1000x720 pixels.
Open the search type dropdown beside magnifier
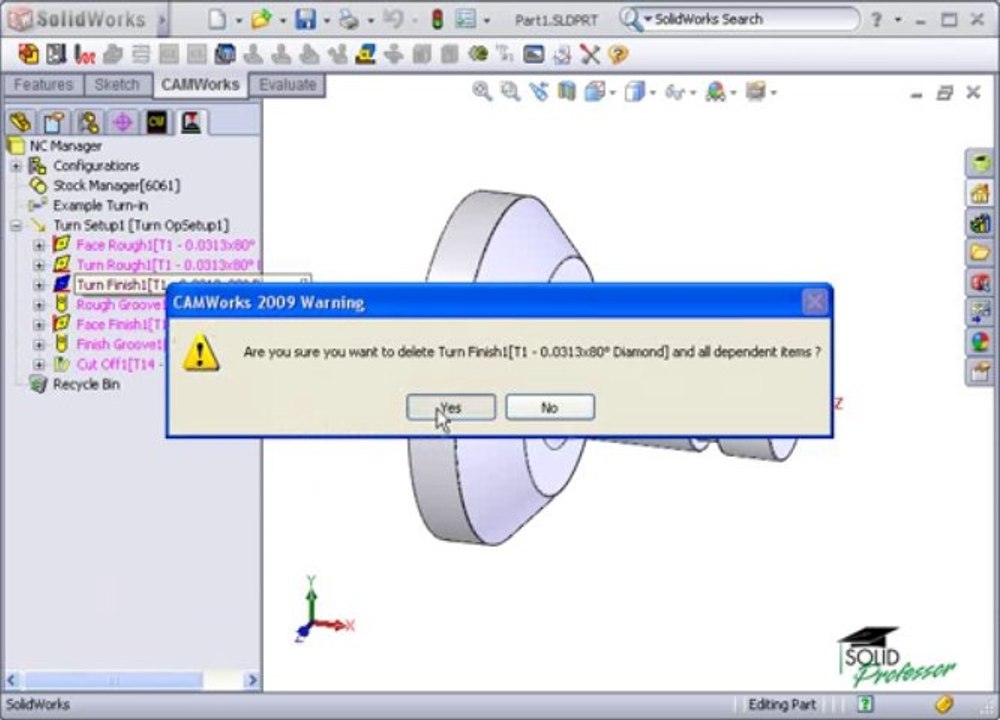click(648, 19)
